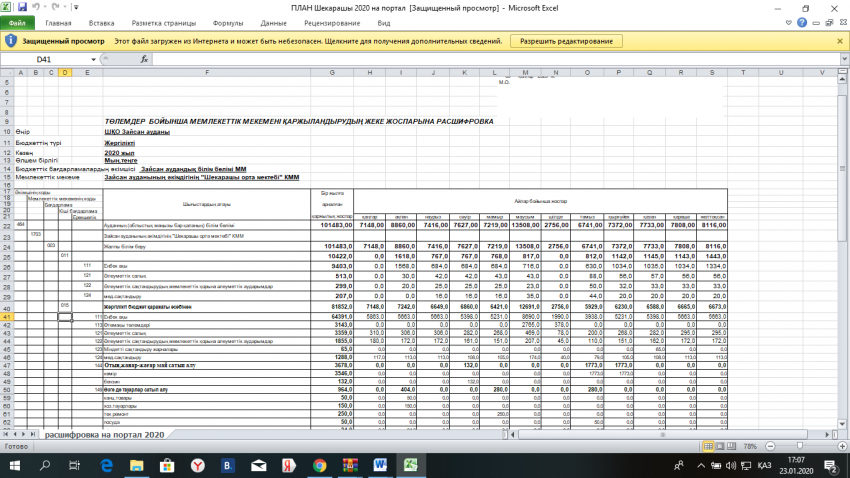
Task: Click vertical scrollbar up arrow
Action: [x=842, y=80]
